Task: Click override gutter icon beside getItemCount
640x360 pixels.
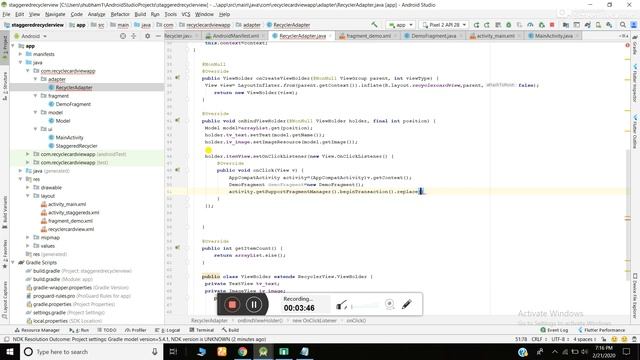Action: (x=178, y=247)
